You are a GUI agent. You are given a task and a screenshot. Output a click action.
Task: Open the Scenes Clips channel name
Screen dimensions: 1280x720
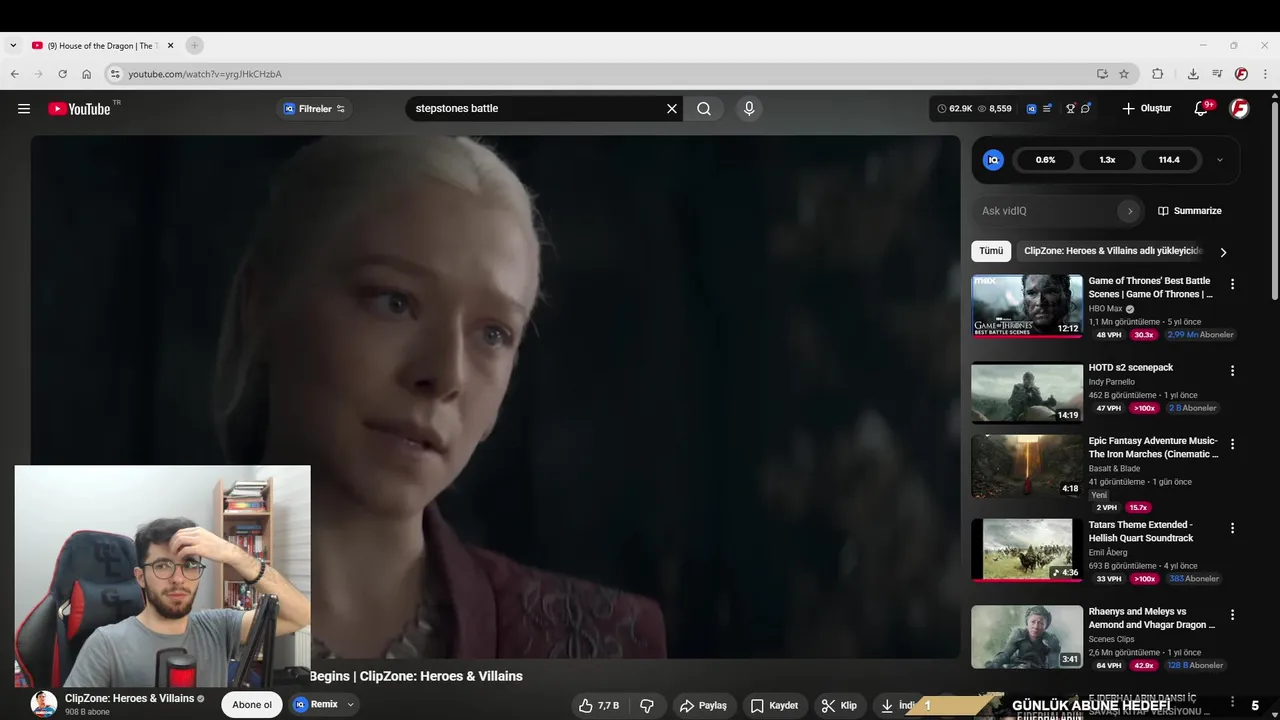pos(1112,640)
